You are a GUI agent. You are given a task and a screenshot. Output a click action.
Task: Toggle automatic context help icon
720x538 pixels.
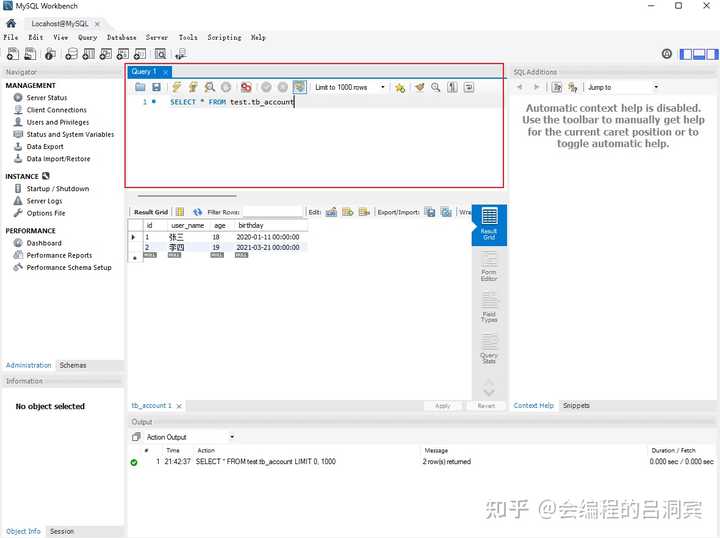573,87
